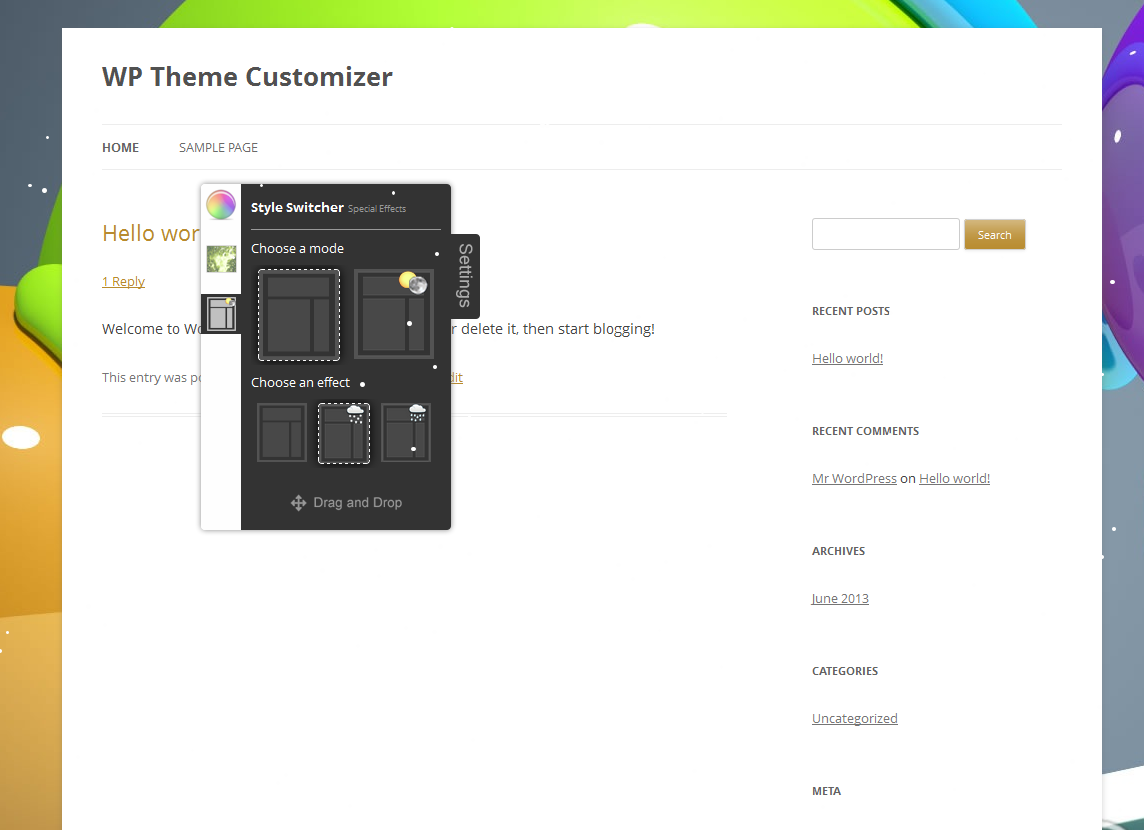This screenshot has height=830, width=1144.
Task: Click the Style Switcher heading
Action: (297, 207)
